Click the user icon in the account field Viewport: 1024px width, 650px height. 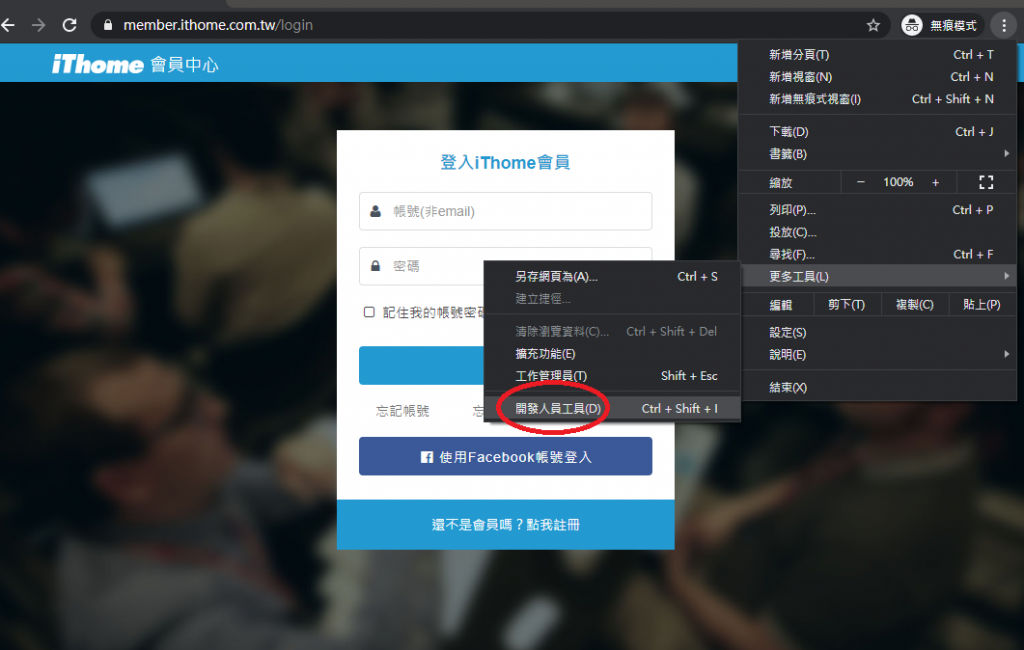[376, 211]
